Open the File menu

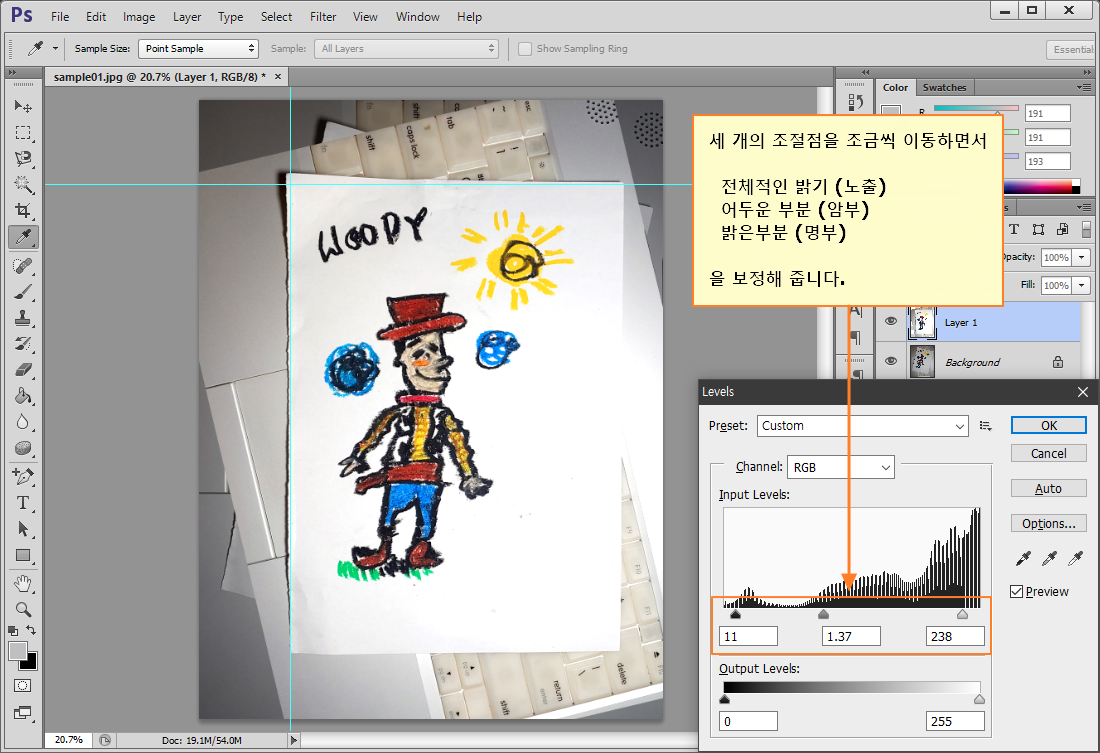[60, 17]
